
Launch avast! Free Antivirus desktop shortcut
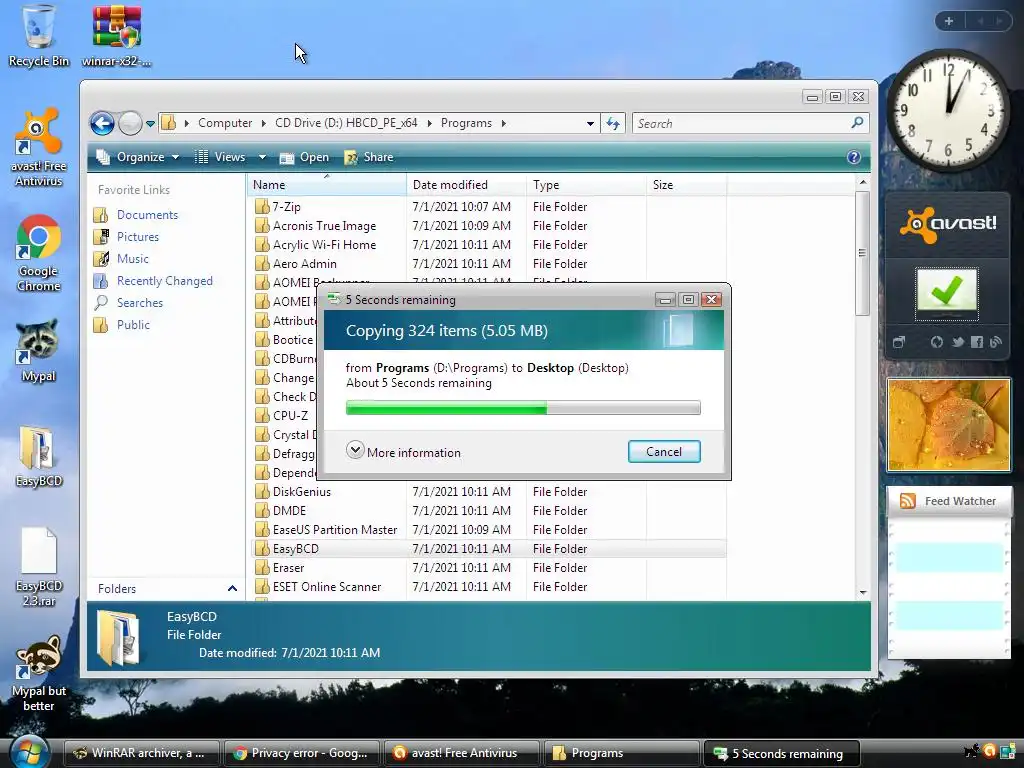(38, 147)
